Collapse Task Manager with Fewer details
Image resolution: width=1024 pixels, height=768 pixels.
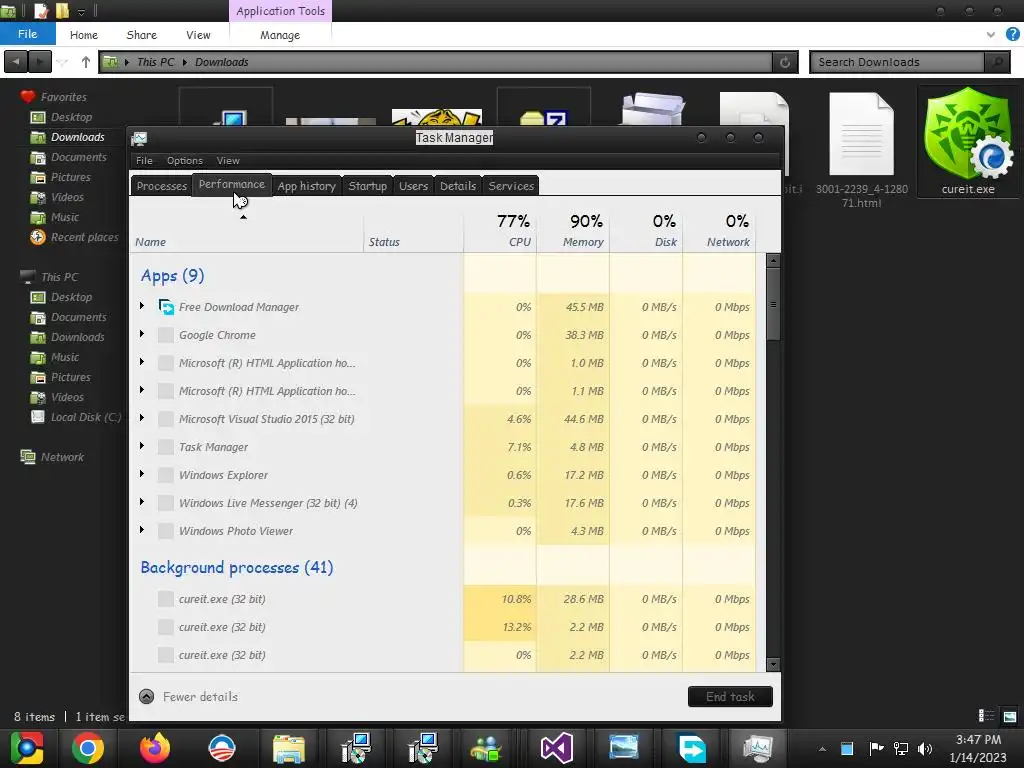[x=189, y=697]
